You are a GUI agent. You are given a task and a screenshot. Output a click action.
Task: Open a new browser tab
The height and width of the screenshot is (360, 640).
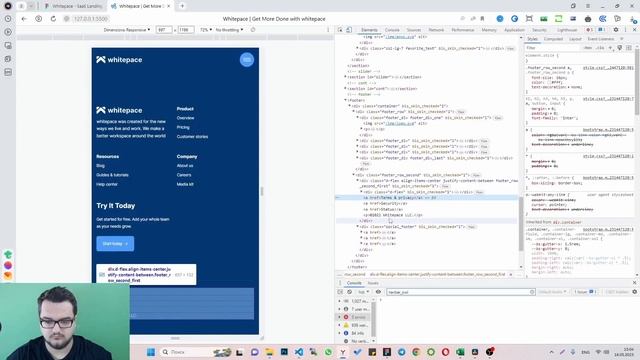coord(182,6)
